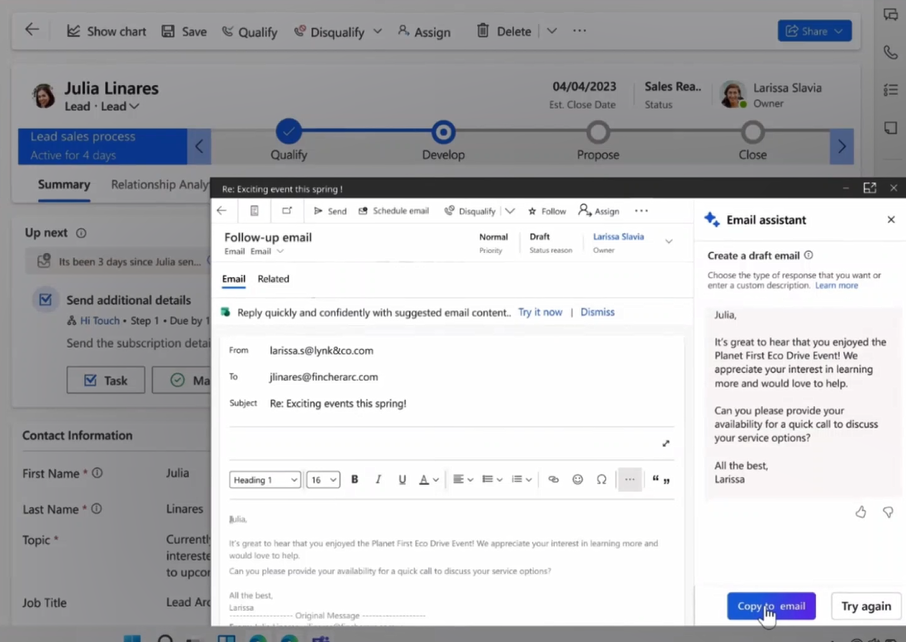Give thumbs down on the assistant draft
This screenshot has height=642, width=906.
[x=887, y=511]
